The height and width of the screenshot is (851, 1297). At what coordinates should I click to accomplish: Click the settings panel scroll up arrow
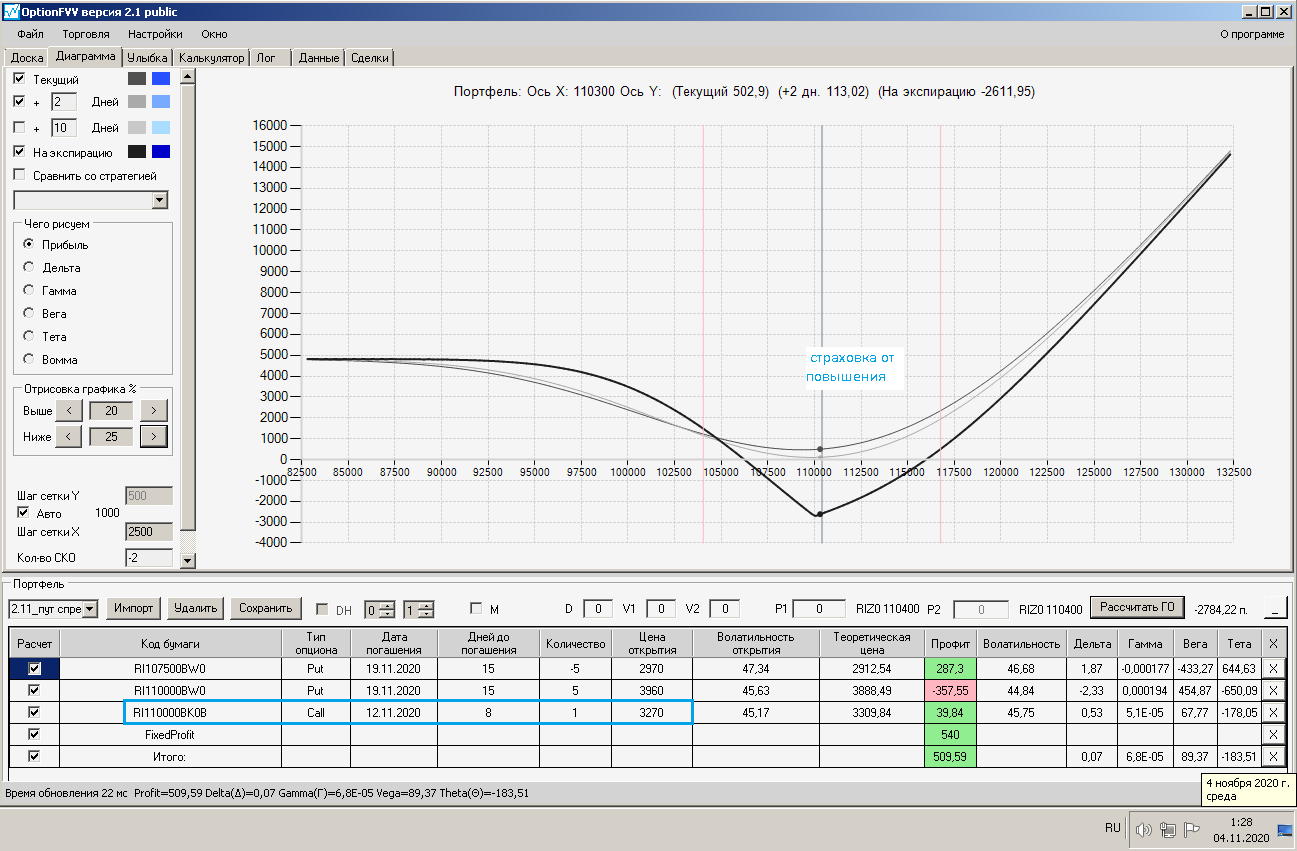[x=187, y=75]
